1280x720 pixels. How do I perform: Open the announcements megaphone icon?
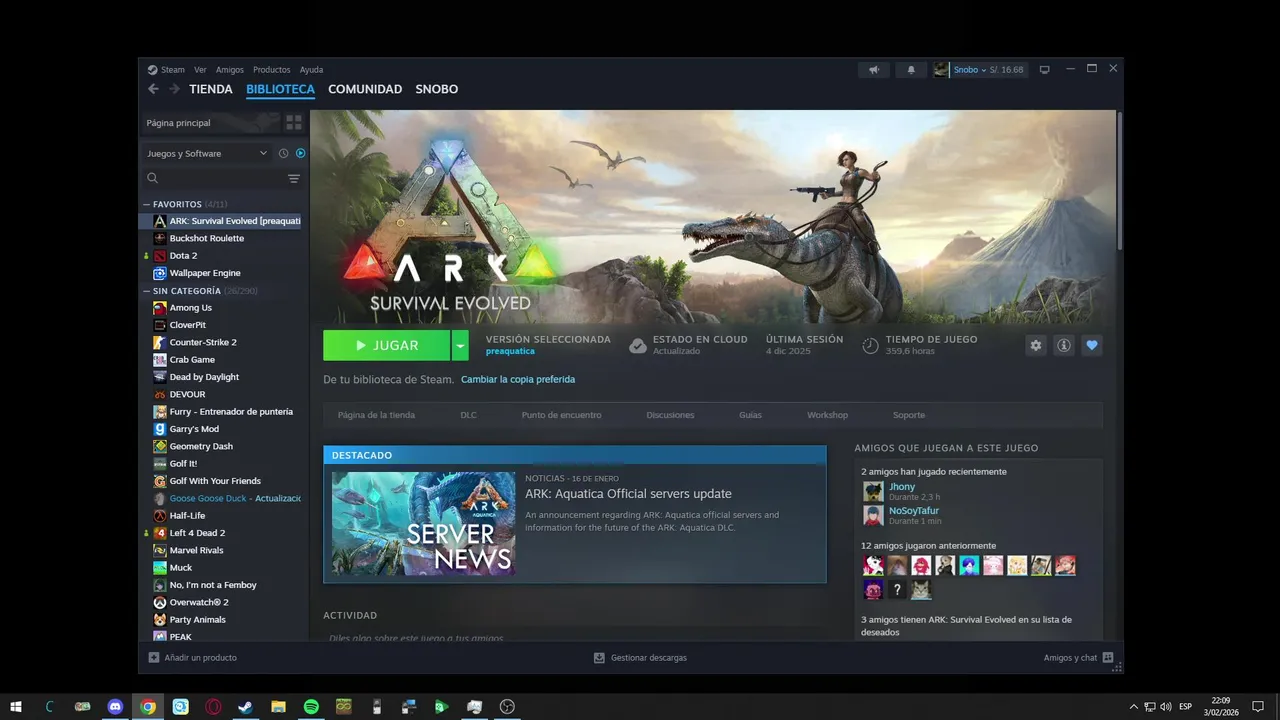pos(873,70)
